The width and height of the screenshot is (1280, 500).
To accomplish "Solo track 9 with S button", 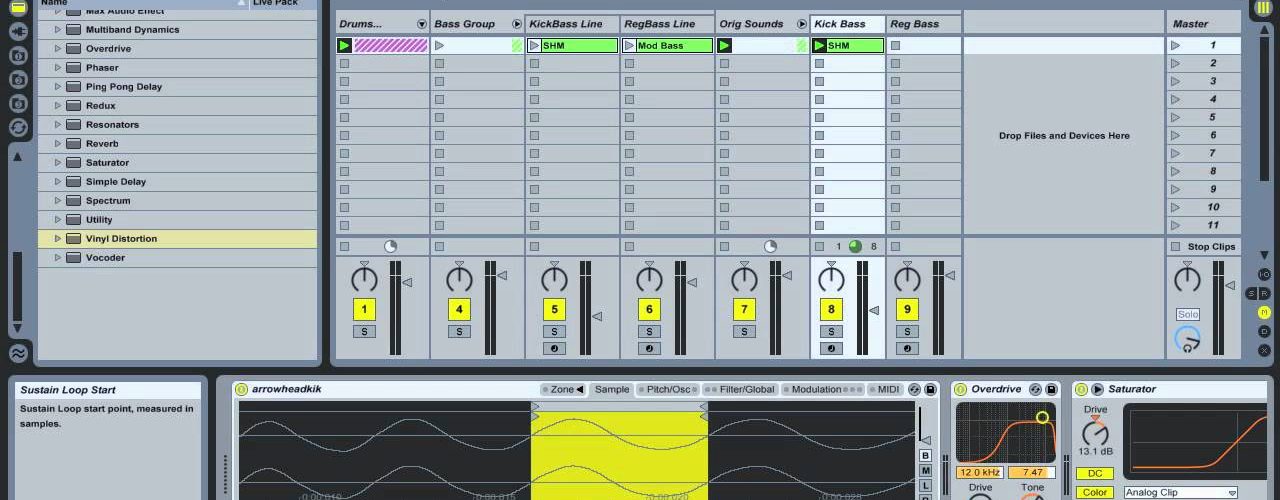I will pyautogui.click(x=907, y=332).
